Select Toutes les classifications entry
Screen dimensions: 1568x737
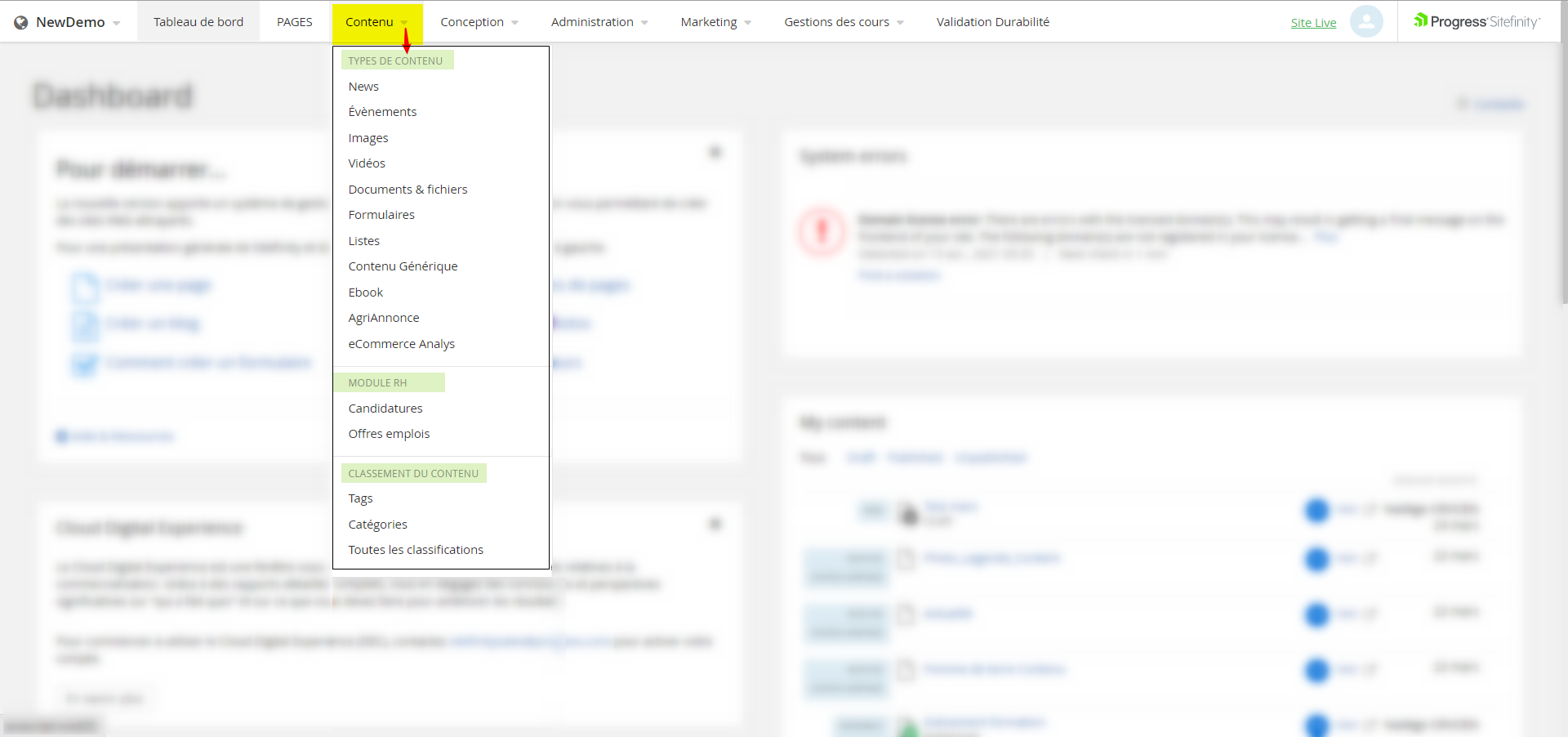coord(416,550)
